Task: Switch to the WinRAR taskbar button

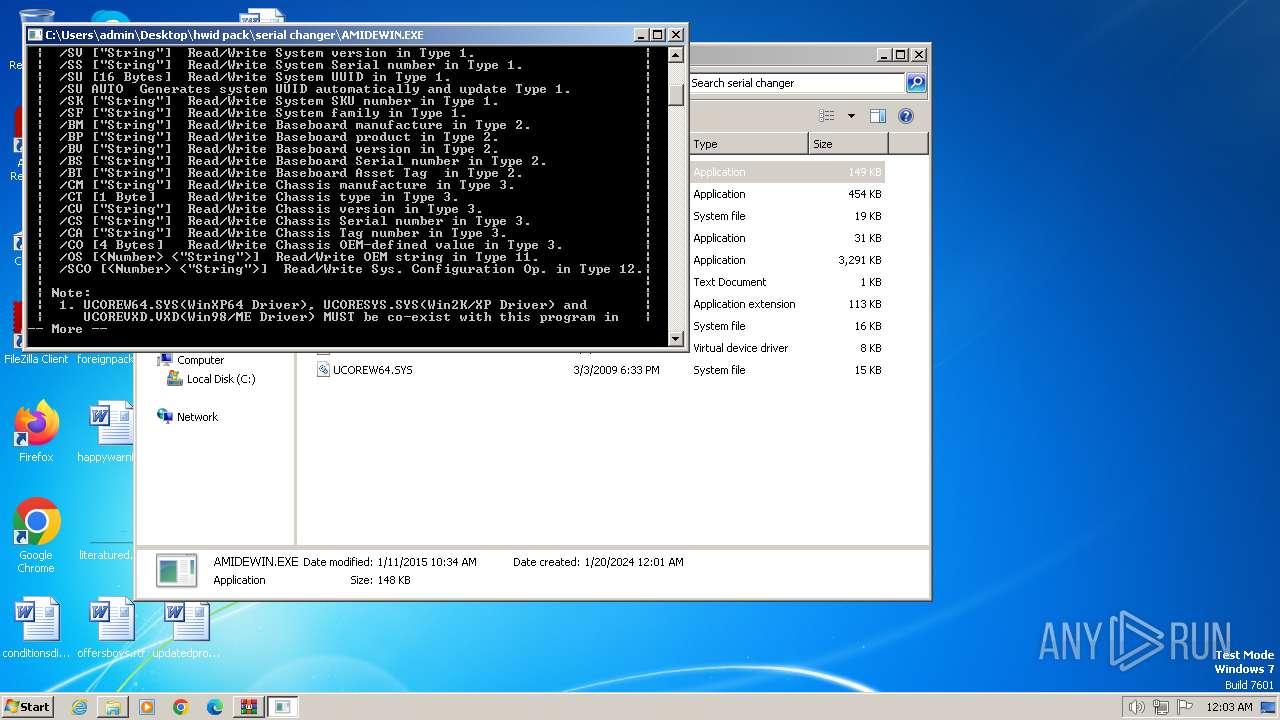Action: 249,707
